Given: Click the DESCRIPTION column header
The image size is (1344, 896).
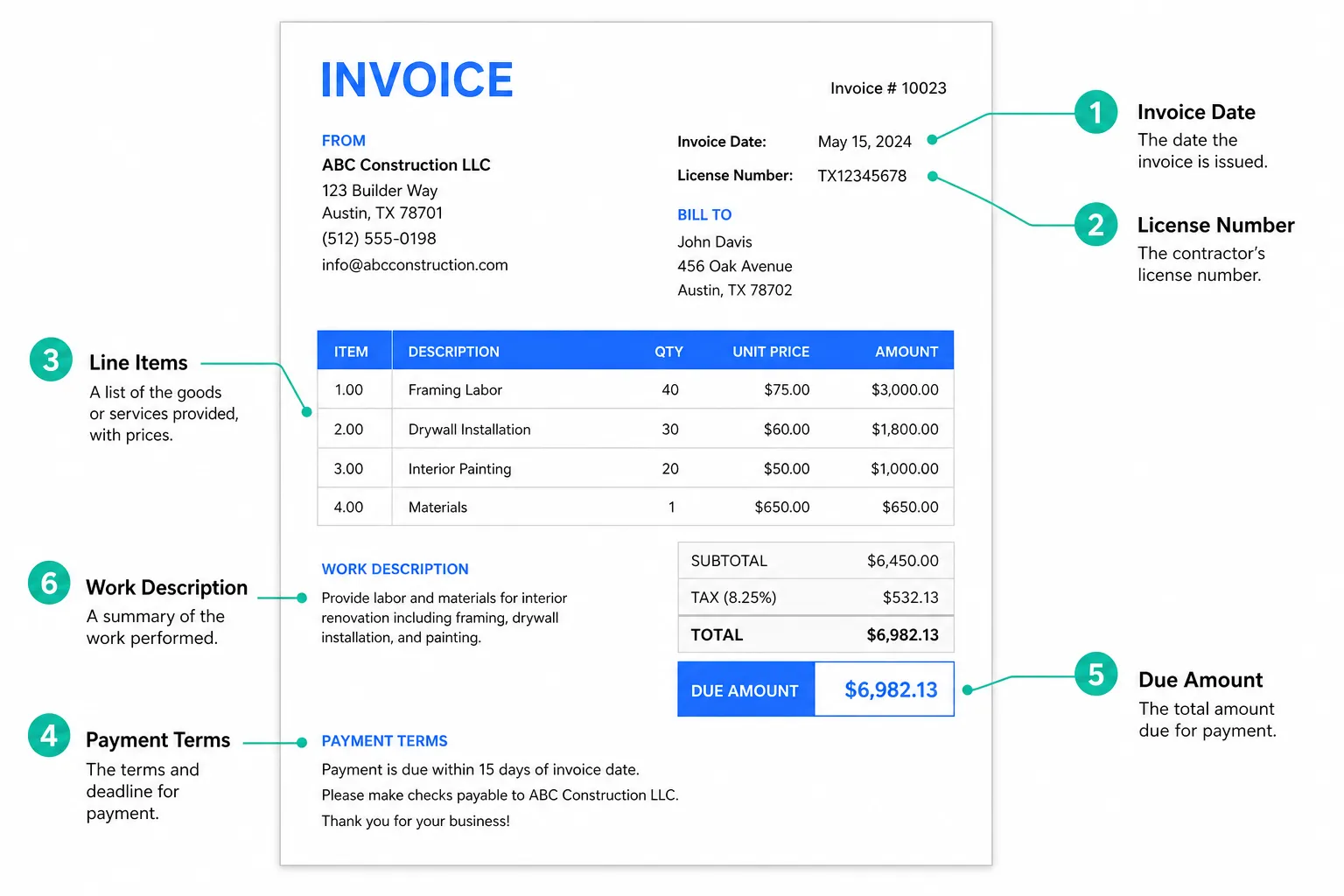Looking at the screenshot, I should (453, 352).
